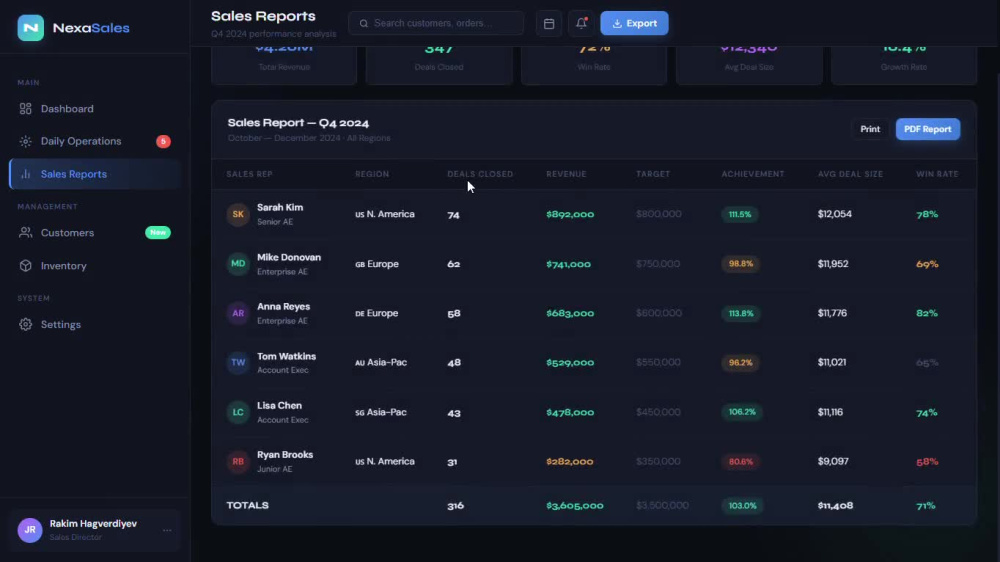Click the 113.8% achievement badge
Viewport: 1000px width, 562px height.
[x=740, y=313]
